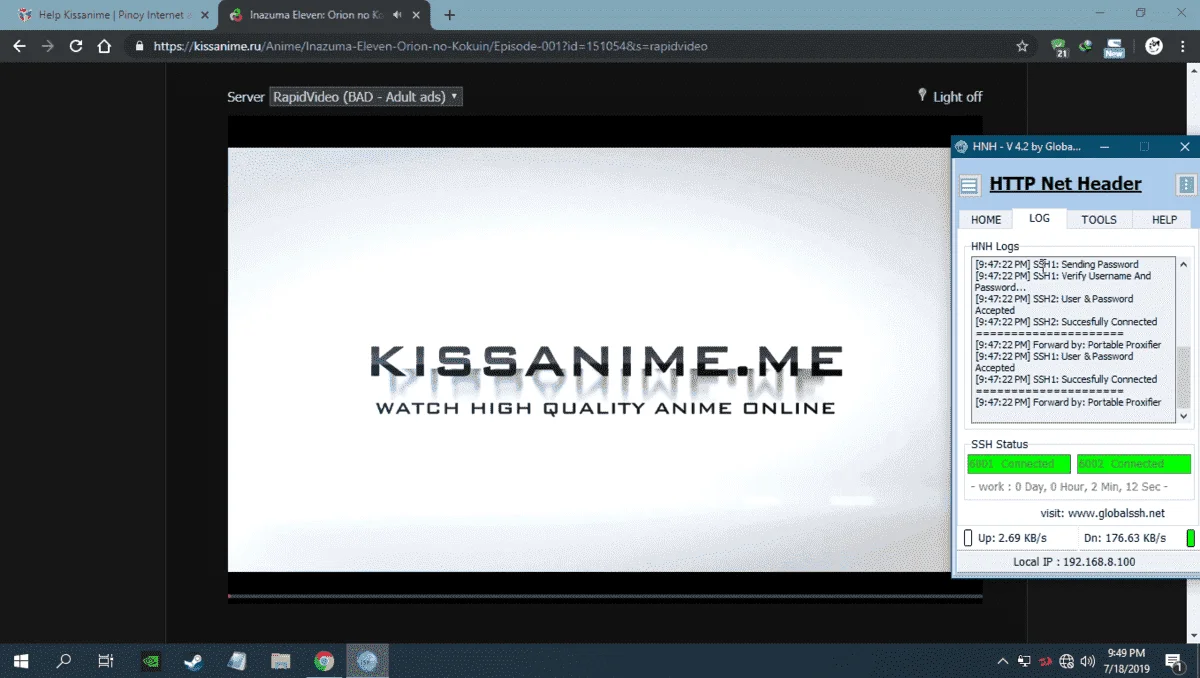This screenshot has height=678, width=1200.
Task: Close the HNH window
Action: coord(1184,147)
